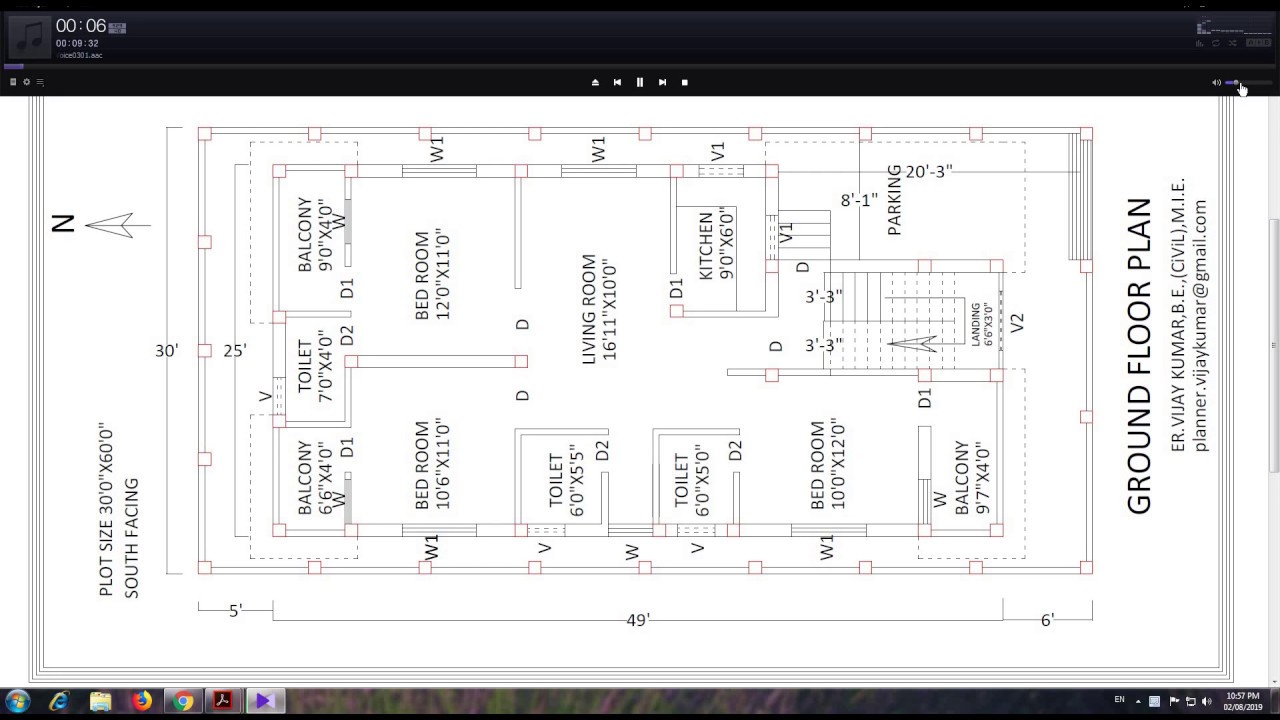
Task: Click the elapsed time 00:06 display
Action: pos(81,26)
